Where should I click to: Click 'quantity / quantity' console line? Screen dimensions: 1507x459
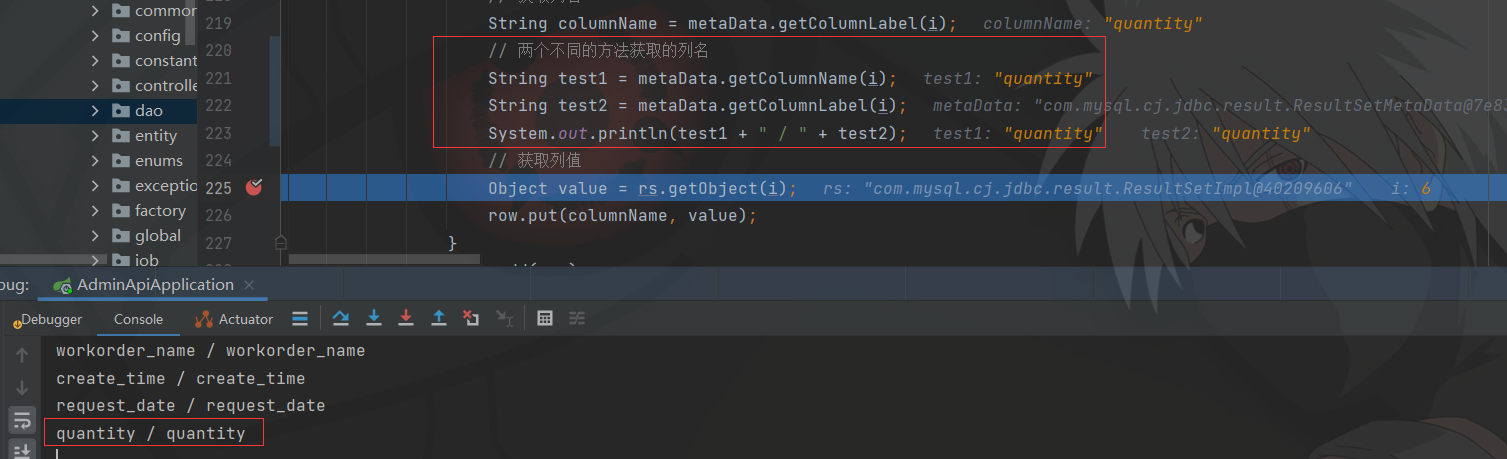[x=150, y=433]
